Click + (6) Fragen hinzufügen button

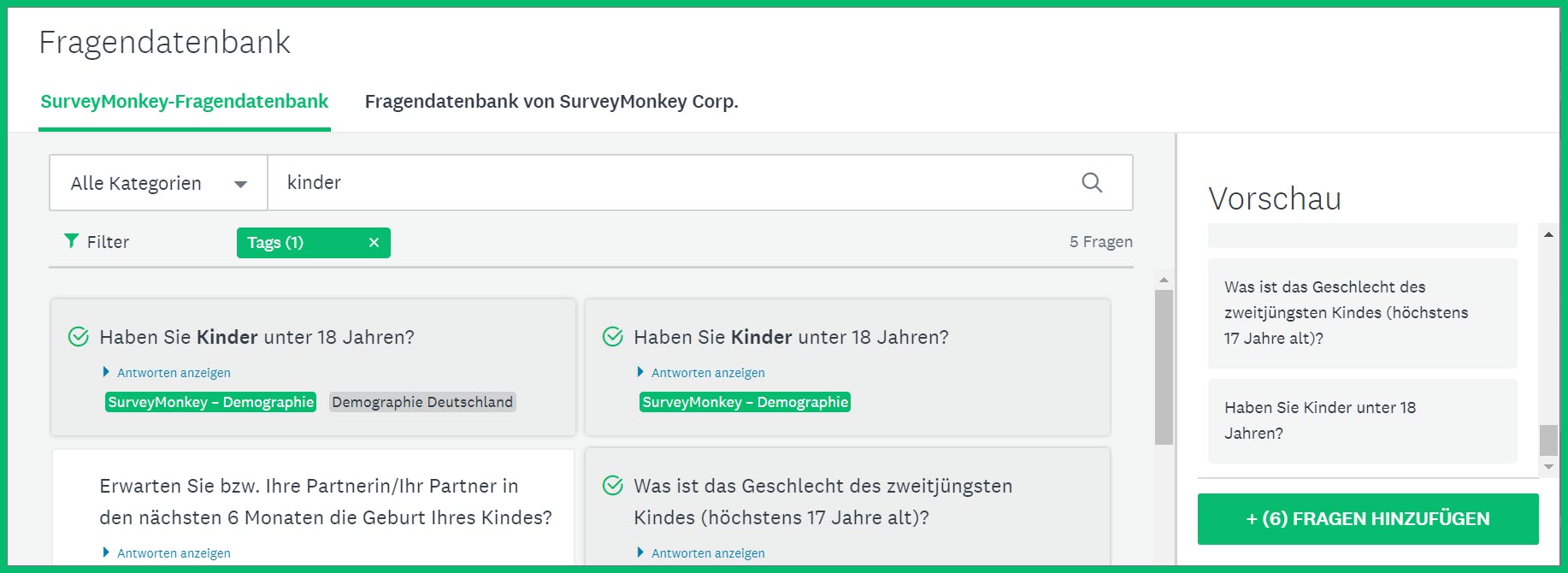pos(1368,519)
